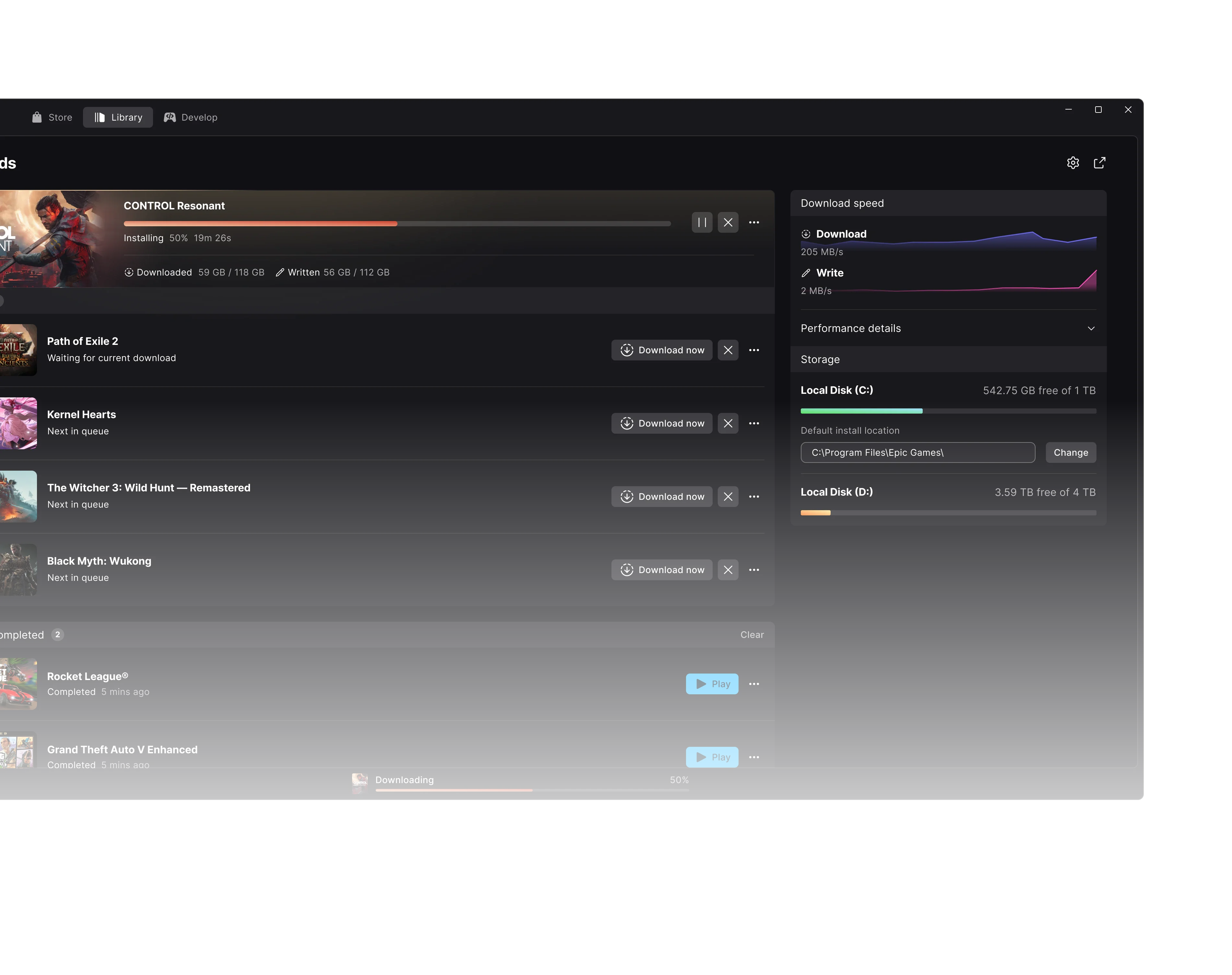
Task: Click the "Path of Exile 2" title
Action: [82, 341]
